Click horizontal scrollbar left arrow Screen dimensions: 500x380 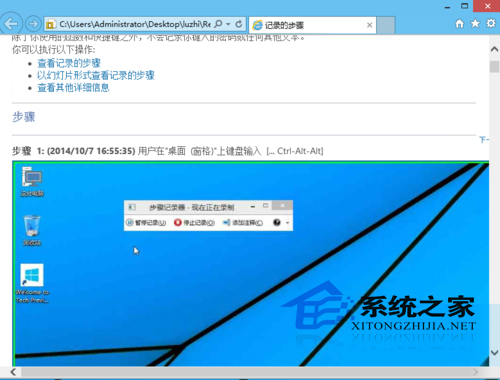(13, 372)
